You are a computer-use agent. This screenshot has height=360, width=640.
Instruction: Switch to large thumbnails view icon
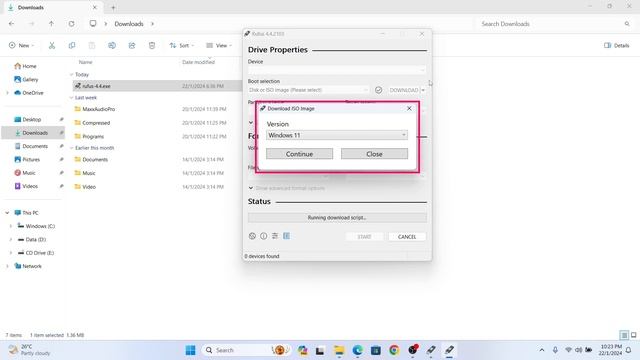tap(633, 335)
